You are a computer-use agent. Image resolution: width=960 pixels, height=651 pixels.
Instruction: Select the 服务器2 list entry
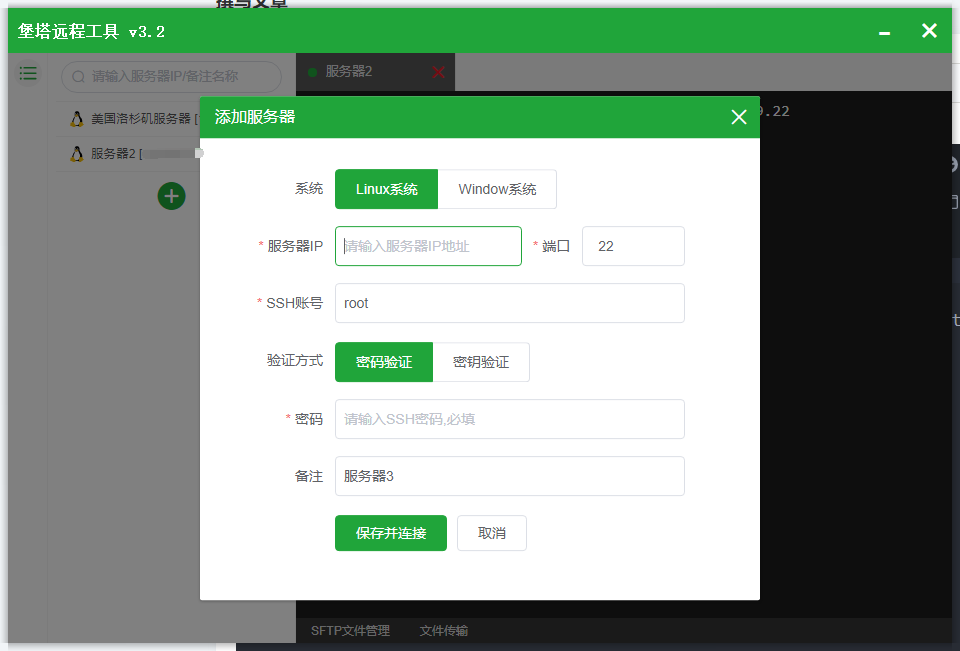[x=130, y=152]
